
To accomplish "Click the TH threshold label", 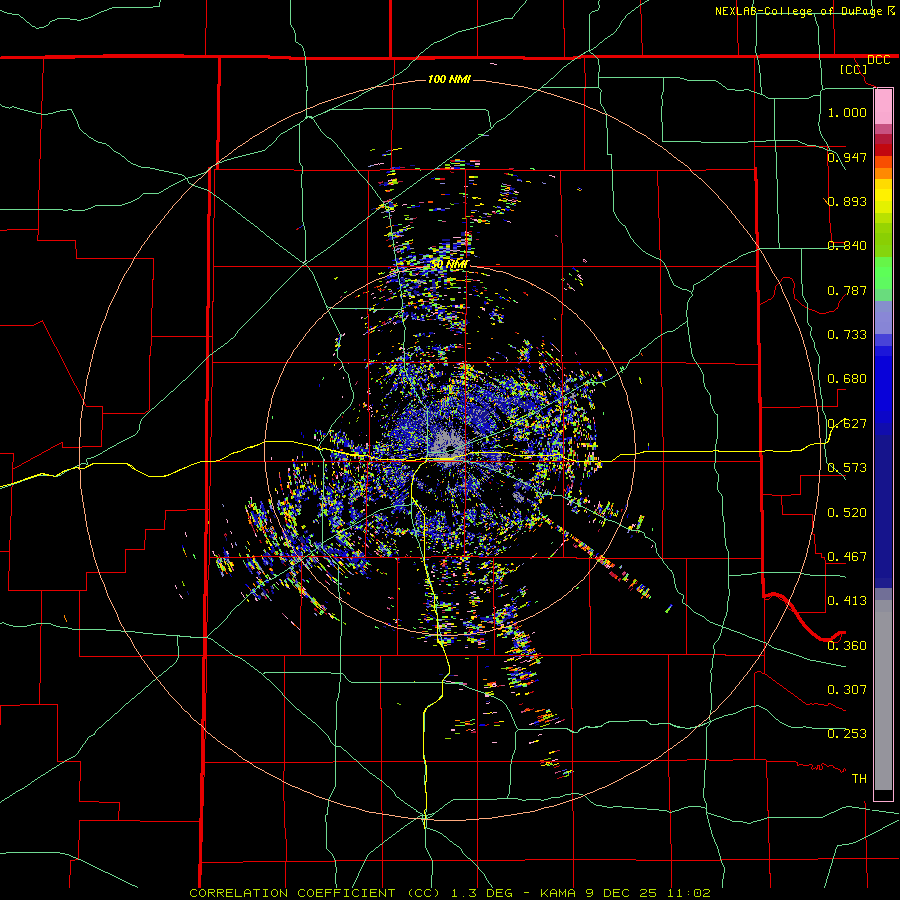I will click(x=859, y=778).
